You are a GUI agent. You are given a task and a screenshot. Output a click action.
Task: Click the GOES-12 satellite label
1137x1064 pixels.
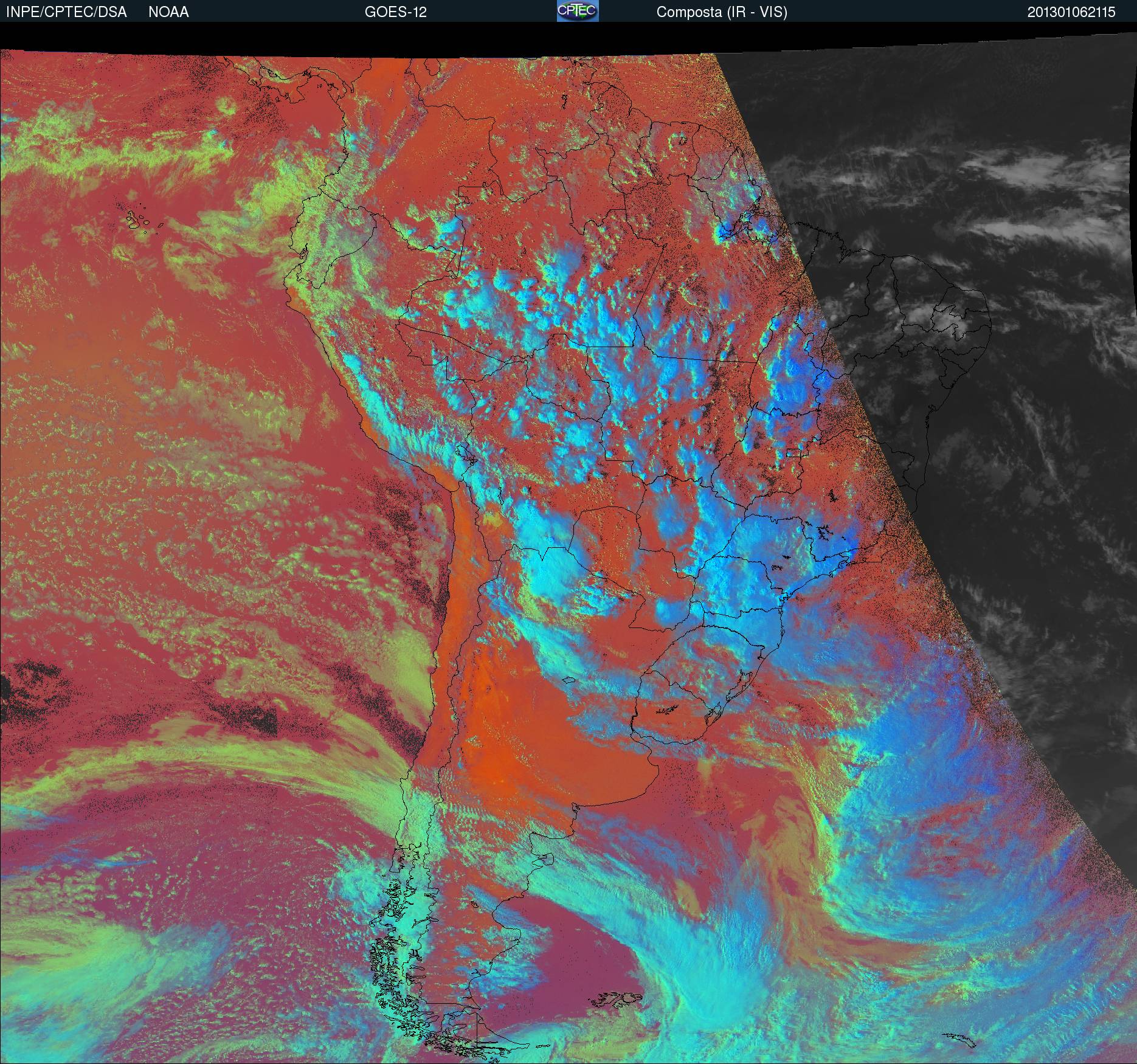[x=395, y=12]
